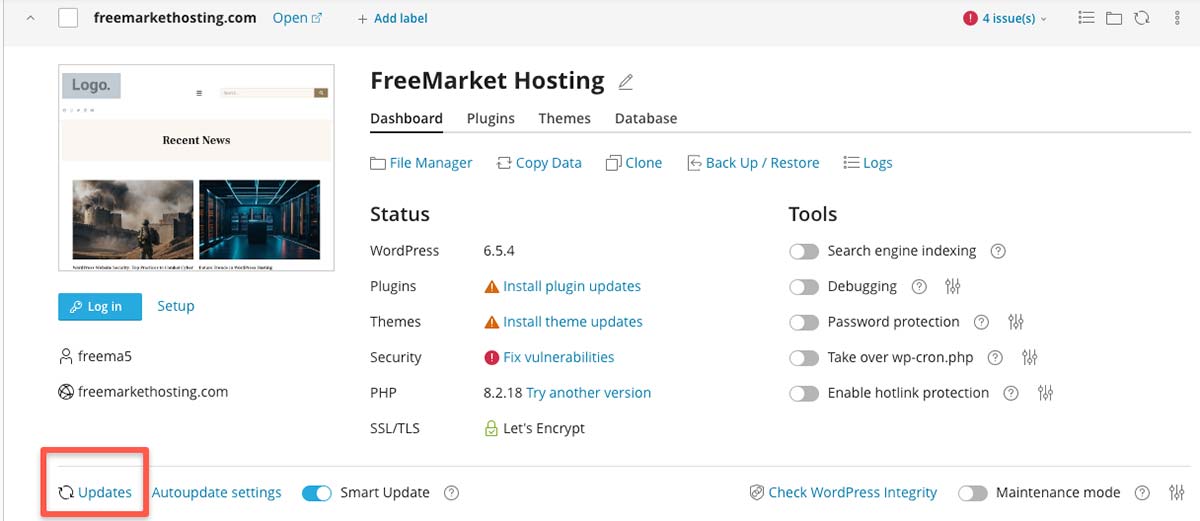
Task: Click the list icon in top-right header
Action: (x=1087, y=18)
